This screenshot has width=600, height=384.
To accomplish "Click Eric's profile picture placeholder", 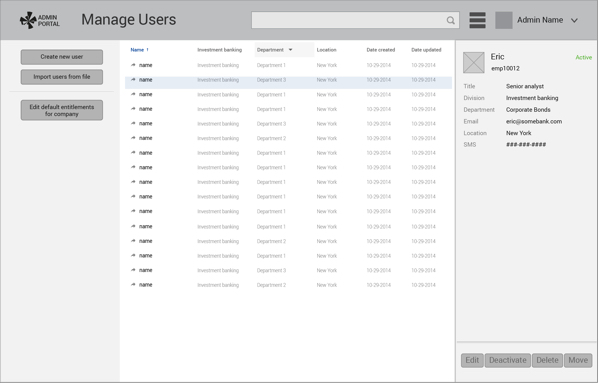I will click(473, 62).
